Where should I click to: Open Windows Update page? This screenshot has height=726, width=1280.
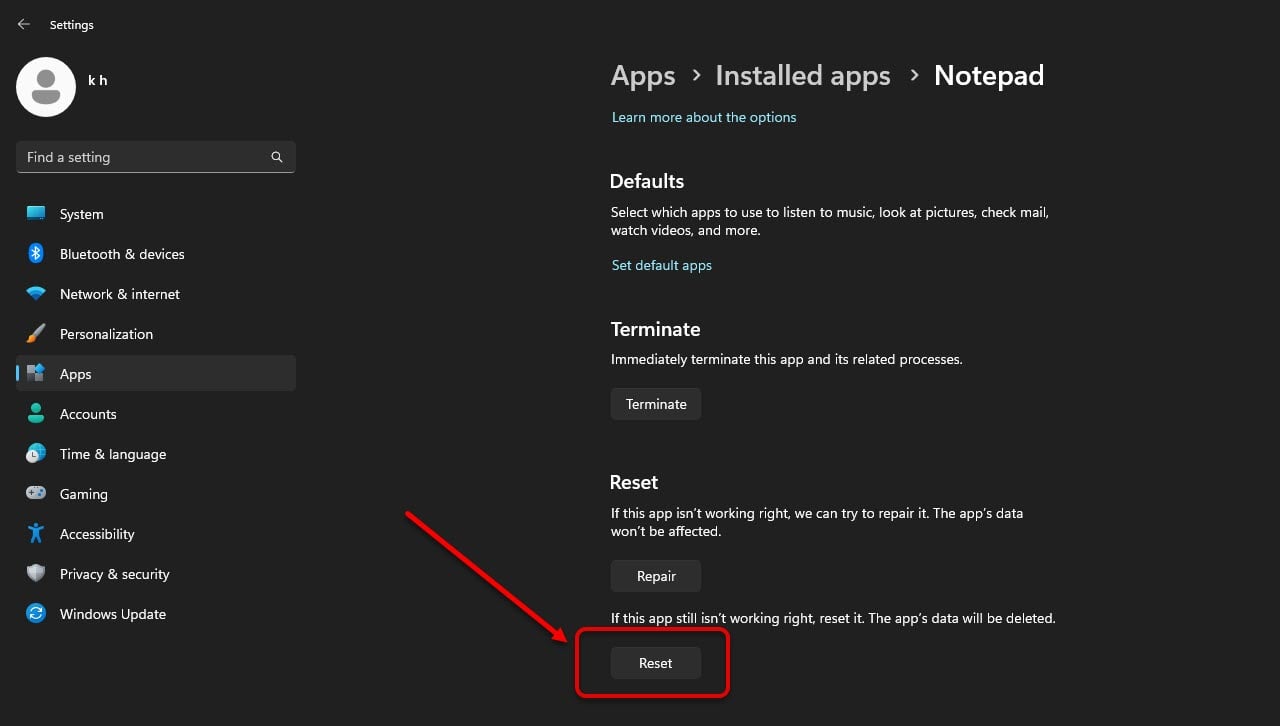point(156,614)
